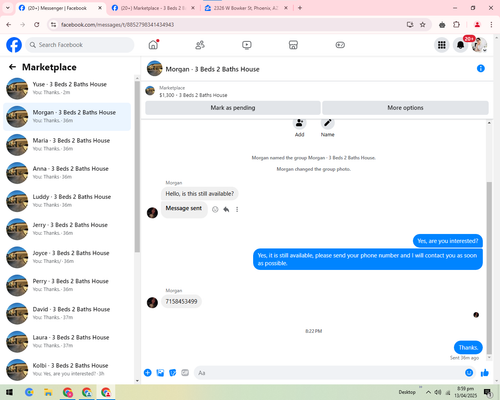Viewport: 500px width, 400px height.
Task: Open Maria - 3 Beds 2 Baths conversation
Action: 67,145
